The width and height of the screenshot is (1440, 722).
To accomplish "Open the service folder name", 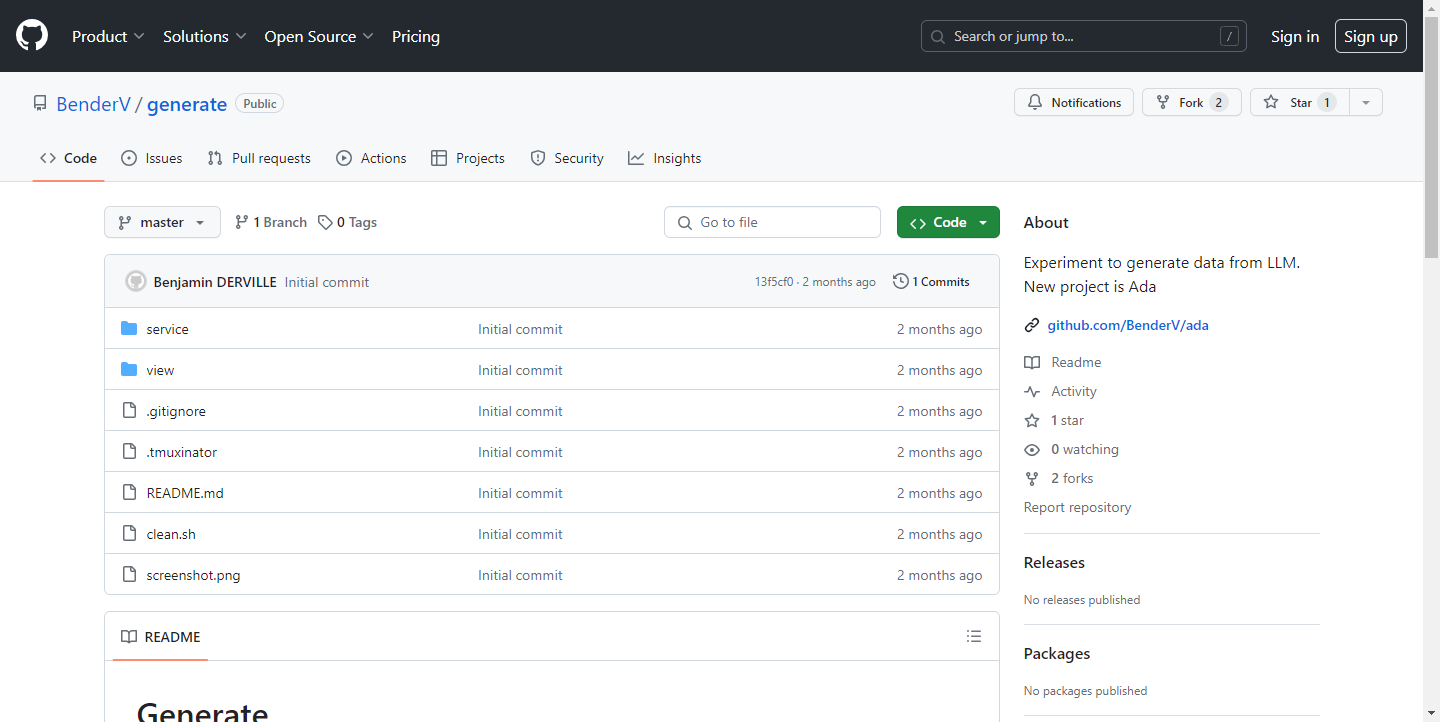I will pos(167,329).
